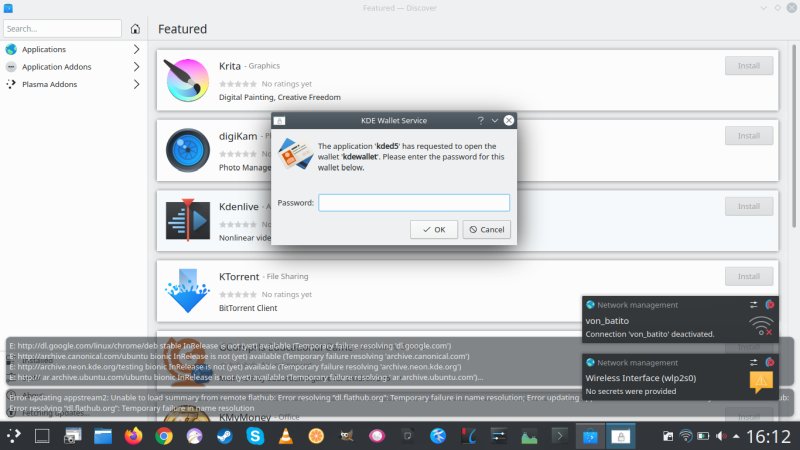Click the orange fruit icon in taskbar

(x=316, y=436)
